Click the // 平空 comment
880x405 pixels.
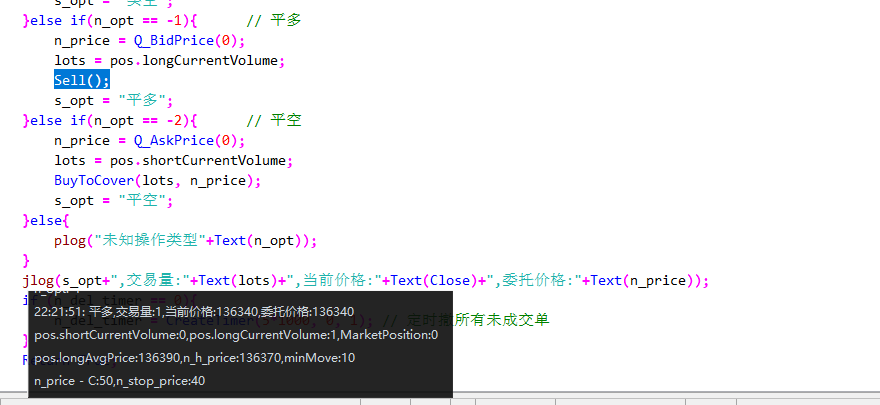pos(273,120)
